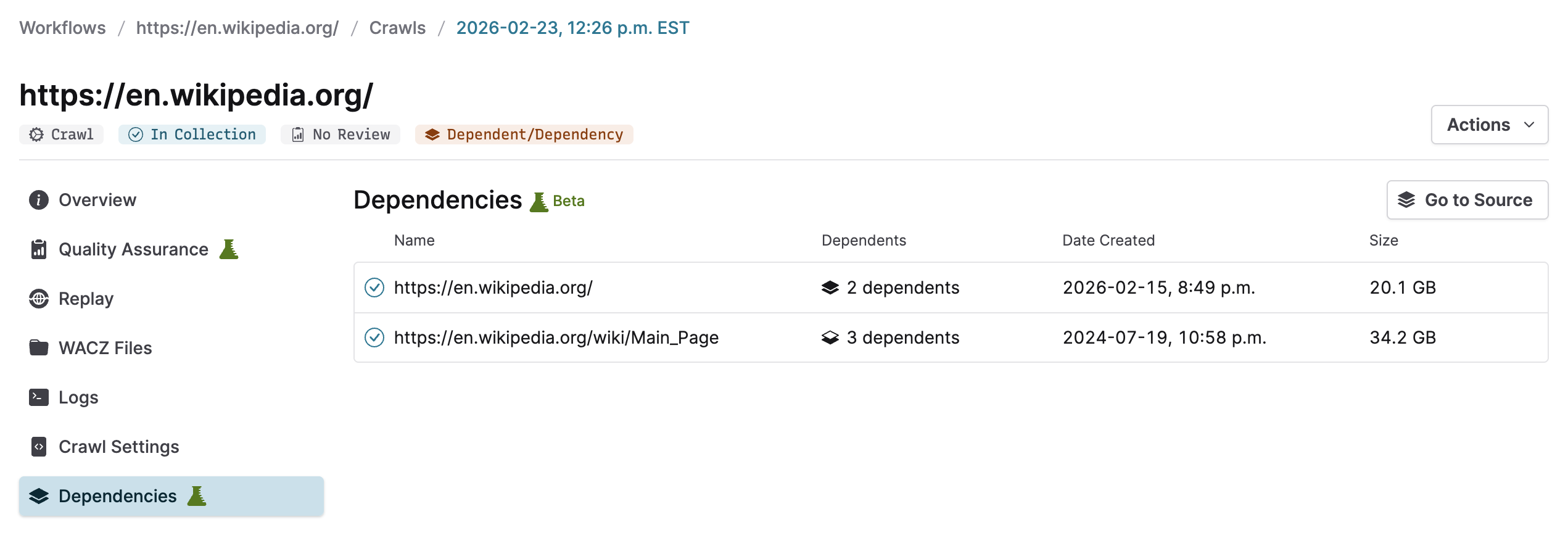The width and height of the screenshot is (1568, 538).
Task: Open the WACZ Files folder icon
Action: 38,348
